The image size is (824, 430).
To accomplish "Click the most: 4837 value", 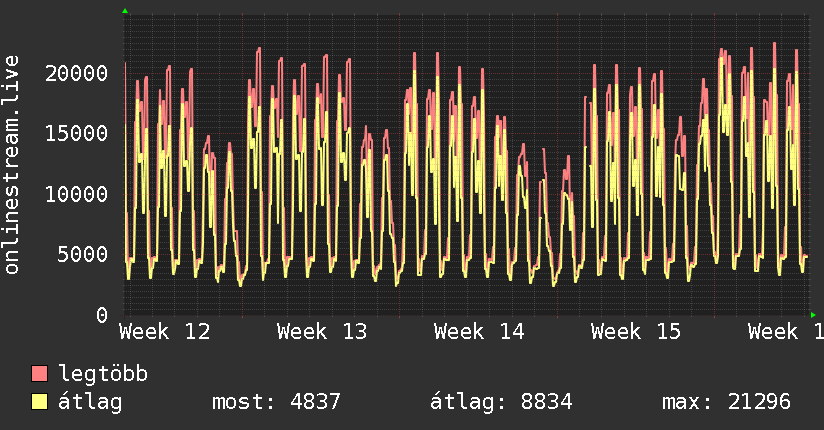I will coord(276,402).
